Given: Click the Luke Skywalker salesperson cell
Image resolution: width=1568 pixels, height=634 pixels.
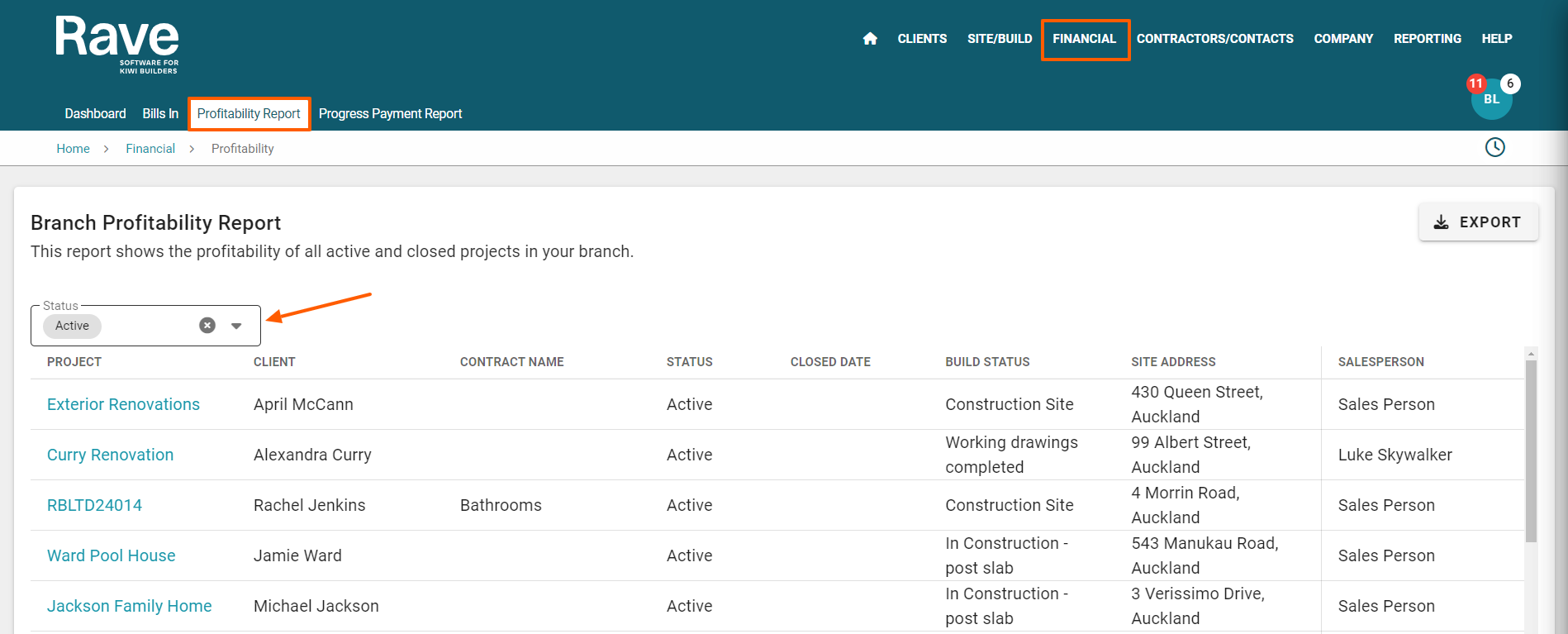Looking at the screenshot, I should 1395,455.
